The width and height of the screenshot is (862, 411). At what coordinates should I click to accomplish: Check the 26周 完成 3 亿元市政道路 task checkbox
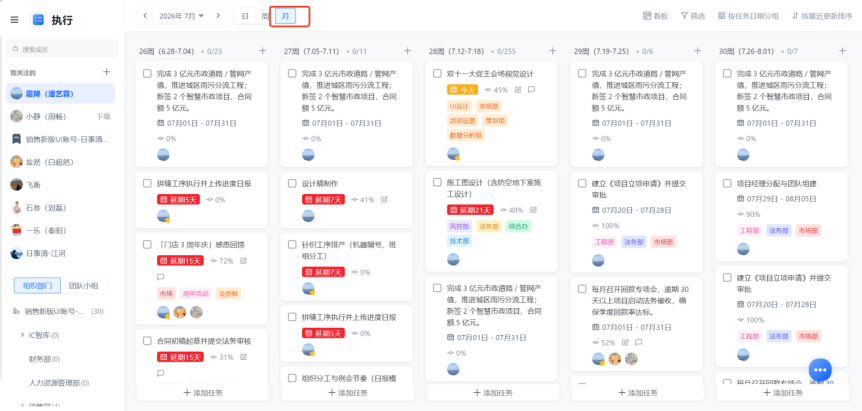point(147,74)
